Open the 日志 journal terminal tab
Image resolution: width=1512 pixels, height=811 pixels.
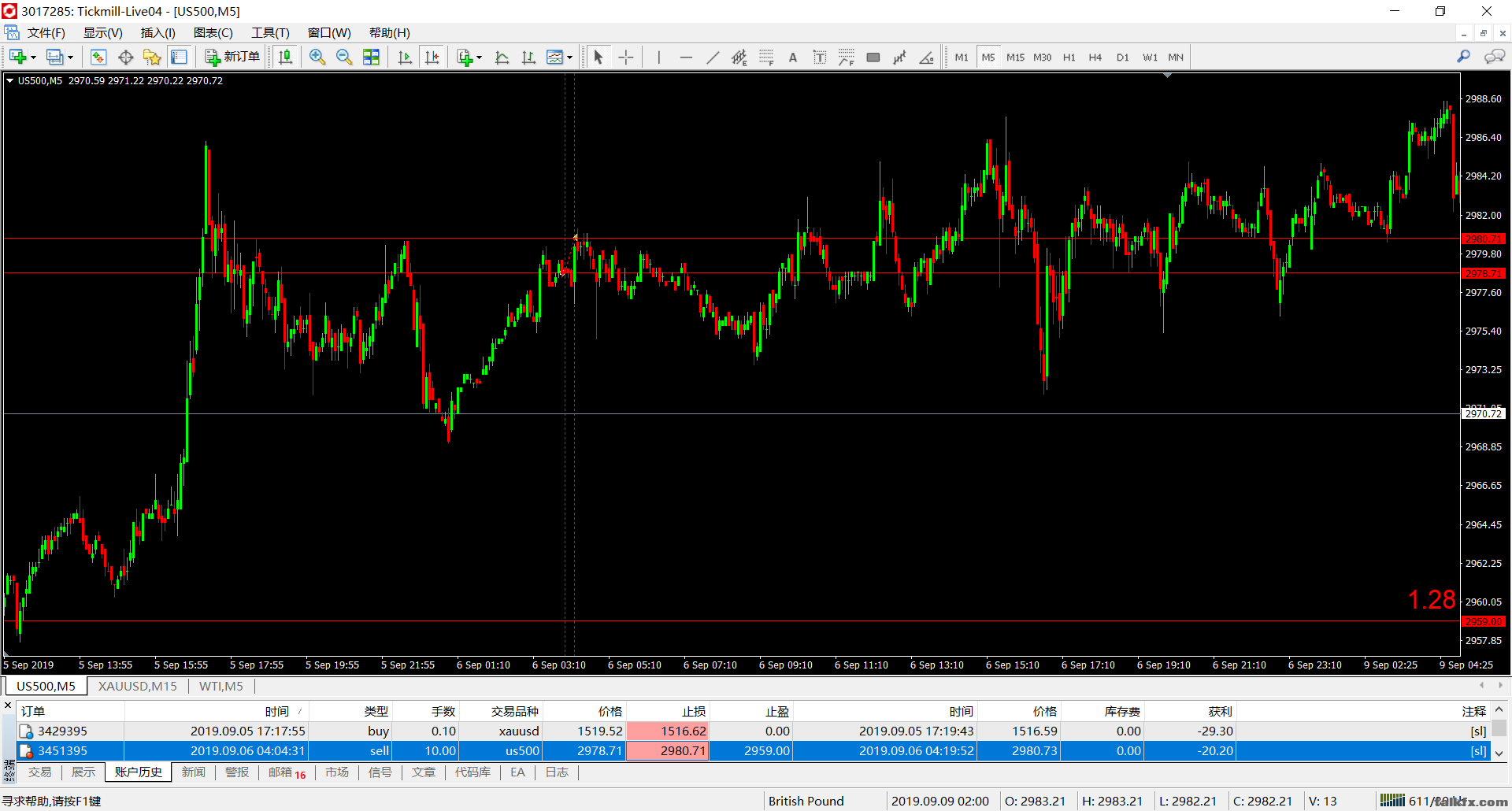pyautogui.click(x=557, y=772)
